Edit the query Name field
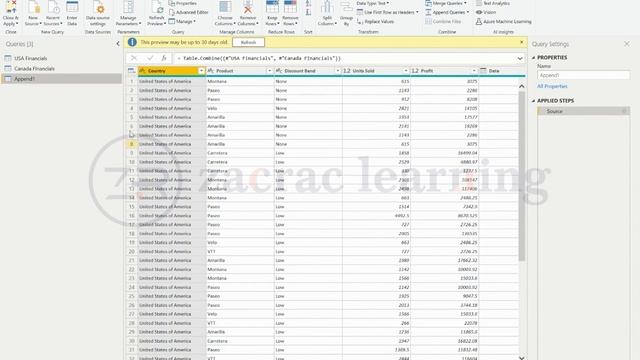Viewport: 640px width, 360px height. click(x=583, y=75)
